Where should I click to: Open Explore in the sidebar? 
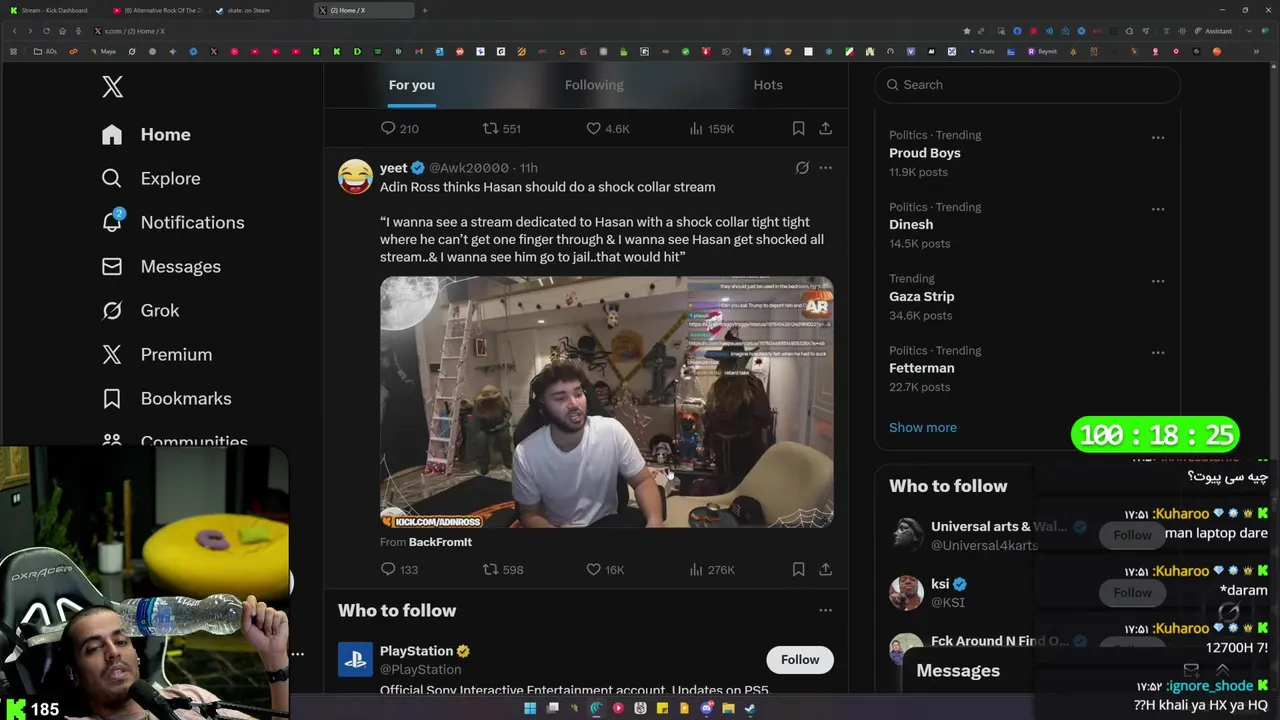(x=151, y=179)
